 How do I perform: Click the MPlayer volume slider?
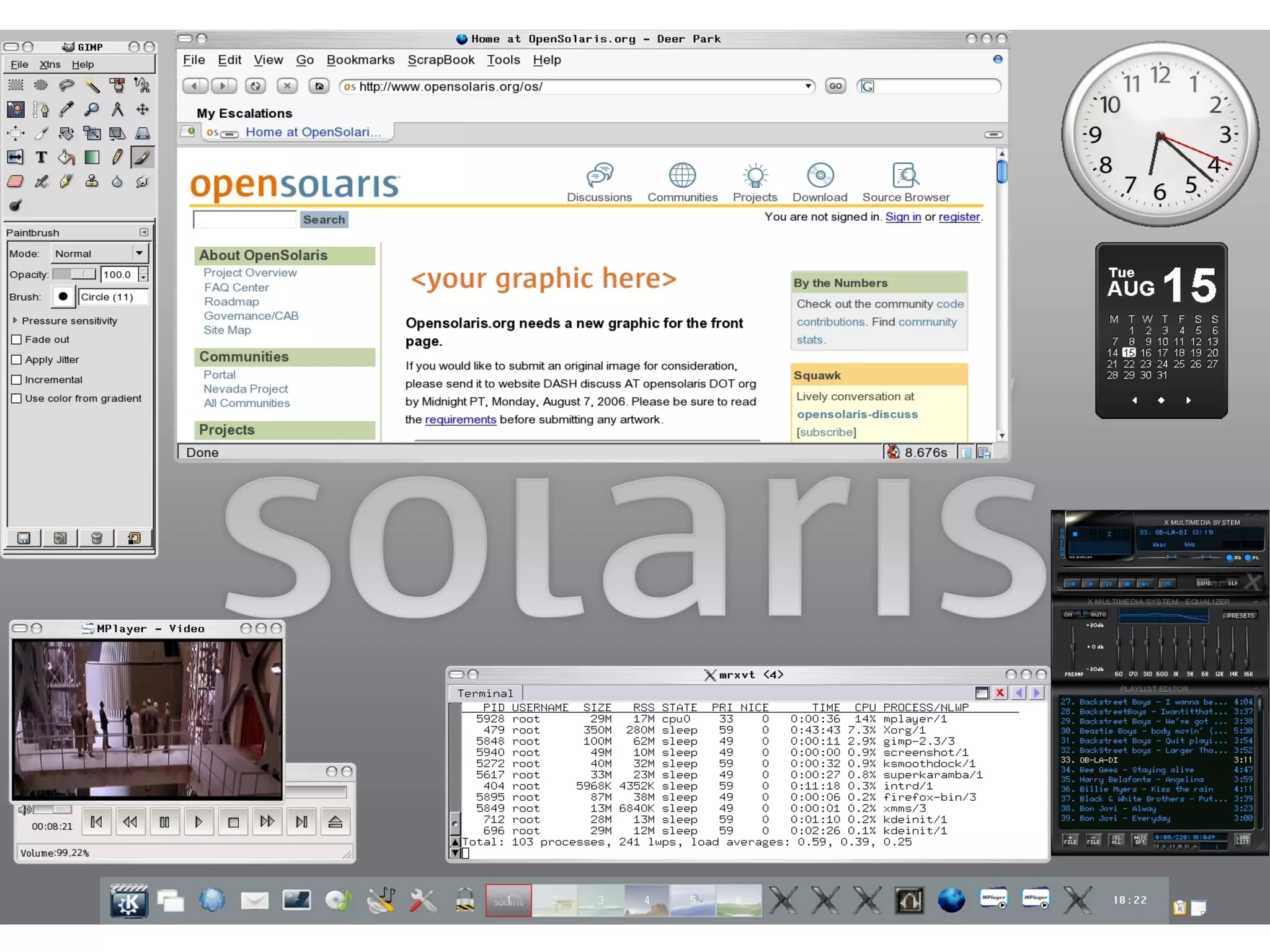(x=53, y=809)
